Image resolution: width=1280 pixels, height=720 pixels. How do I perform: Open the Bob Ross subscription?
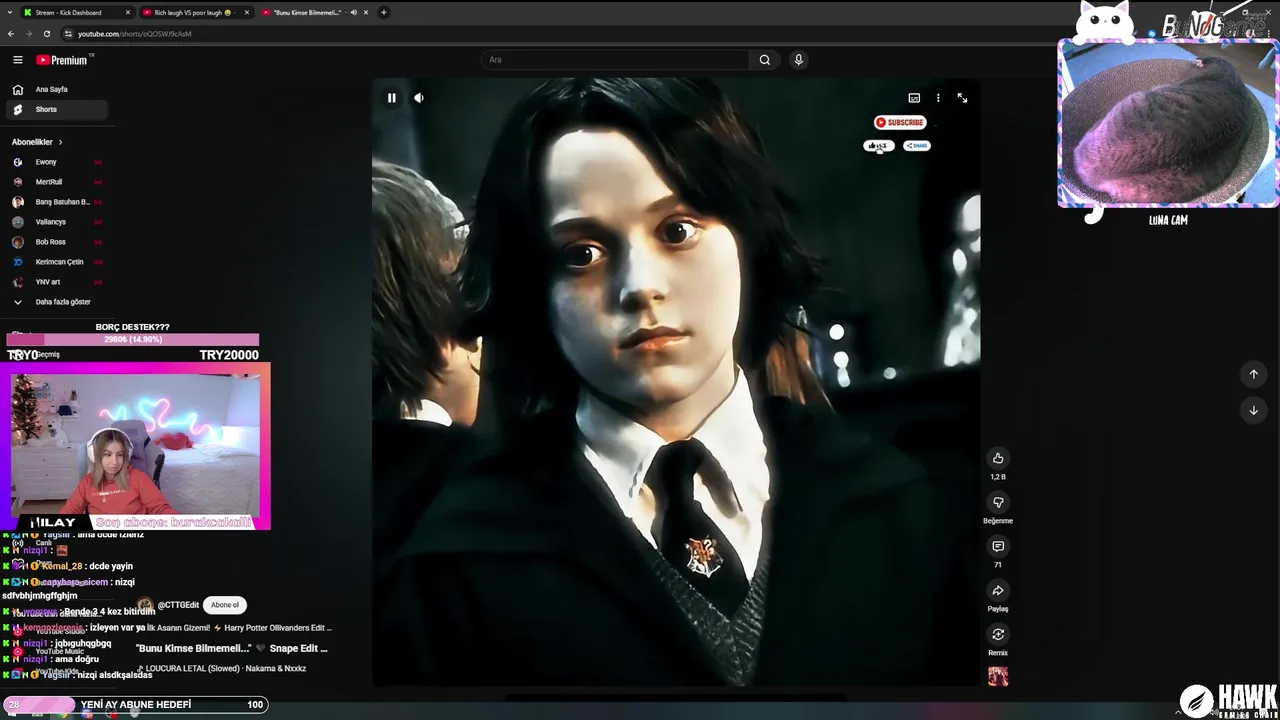coord(57,242)
